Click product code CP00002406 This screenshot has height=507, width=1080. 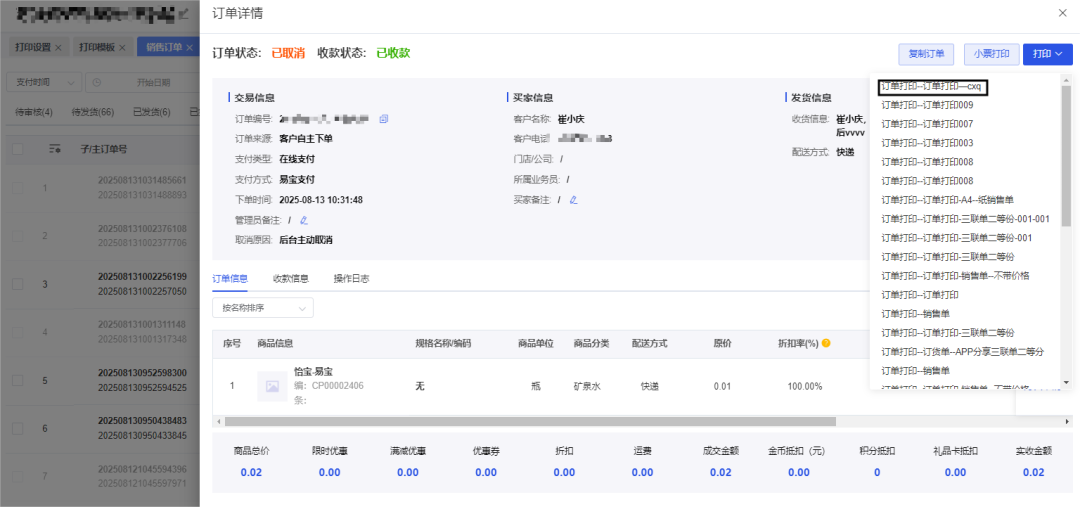[338, 386]
